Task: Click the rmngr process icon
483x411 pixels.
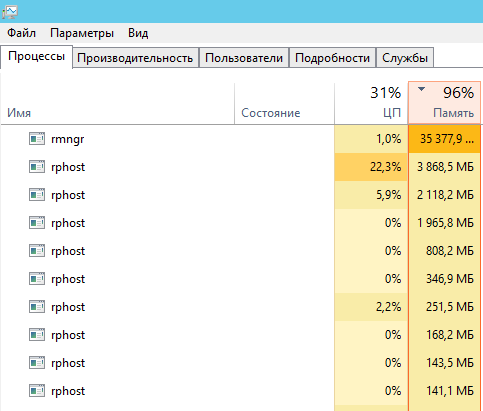Action: coord(37,139)
